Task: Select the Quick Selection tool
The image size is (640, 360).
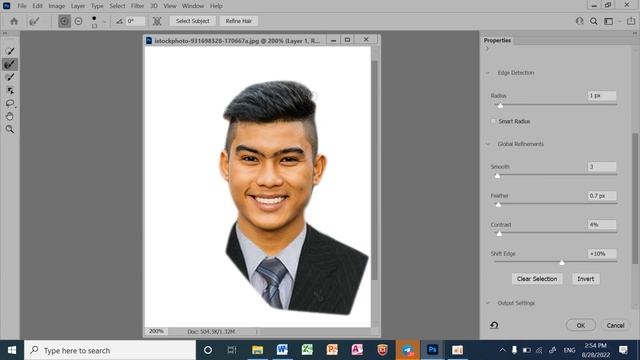Action: [x=10, y=51]
